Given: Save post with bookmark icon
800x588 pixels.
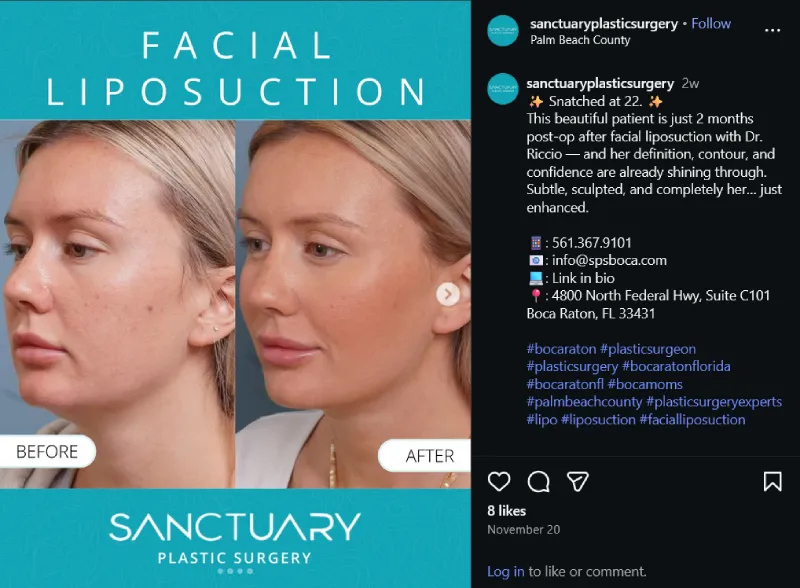Looking at the screenshot, I should pyautogui.click(x=772, y=481).
